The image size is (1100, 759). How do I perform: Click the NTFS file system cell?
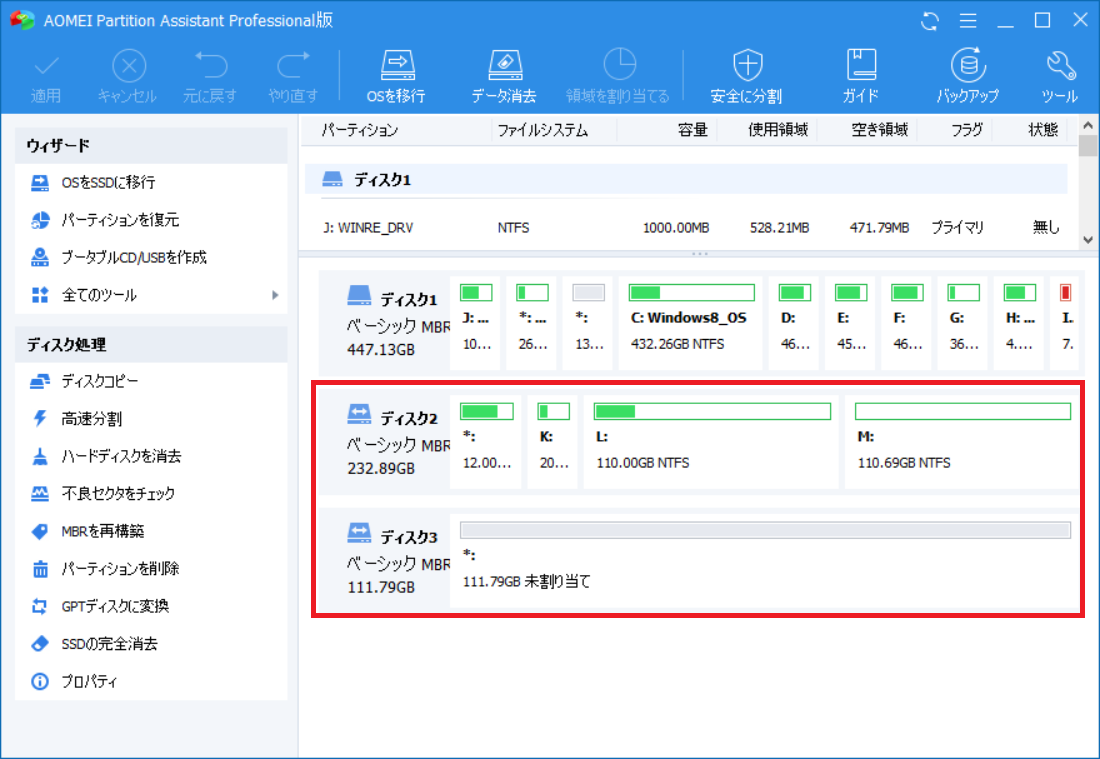click(x=514, y=228)
